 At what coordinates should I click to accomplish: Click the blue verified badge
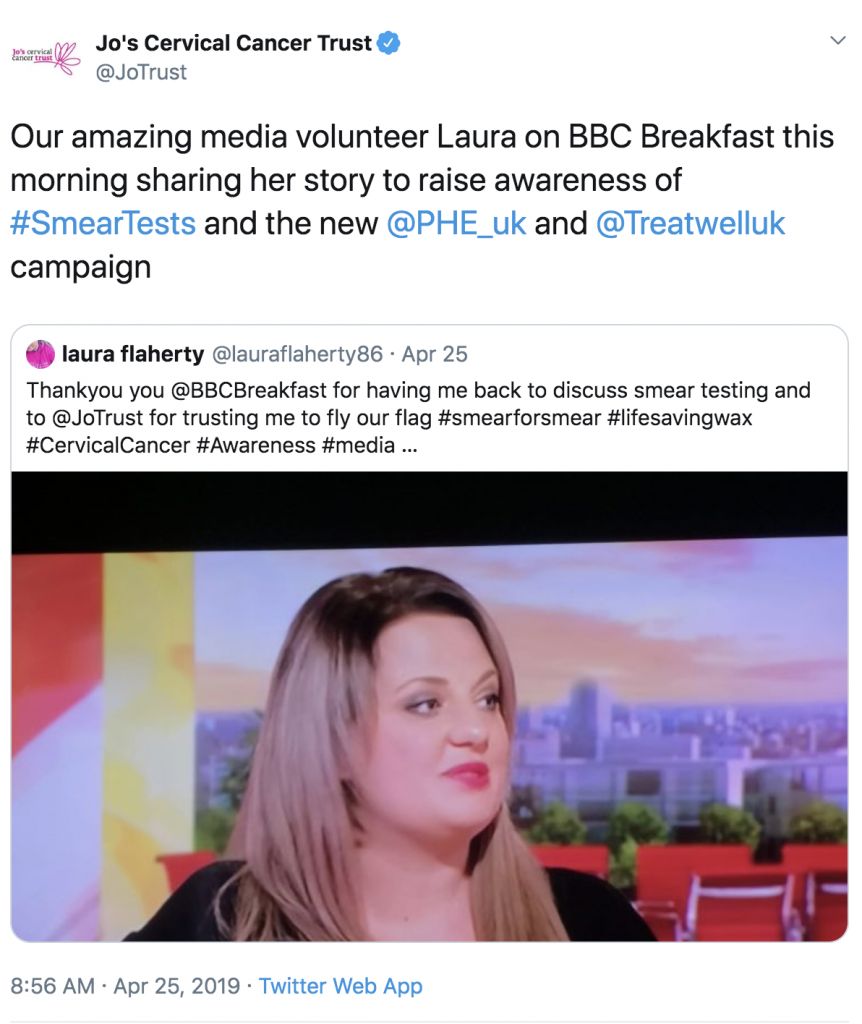click(x=389, y=43)
